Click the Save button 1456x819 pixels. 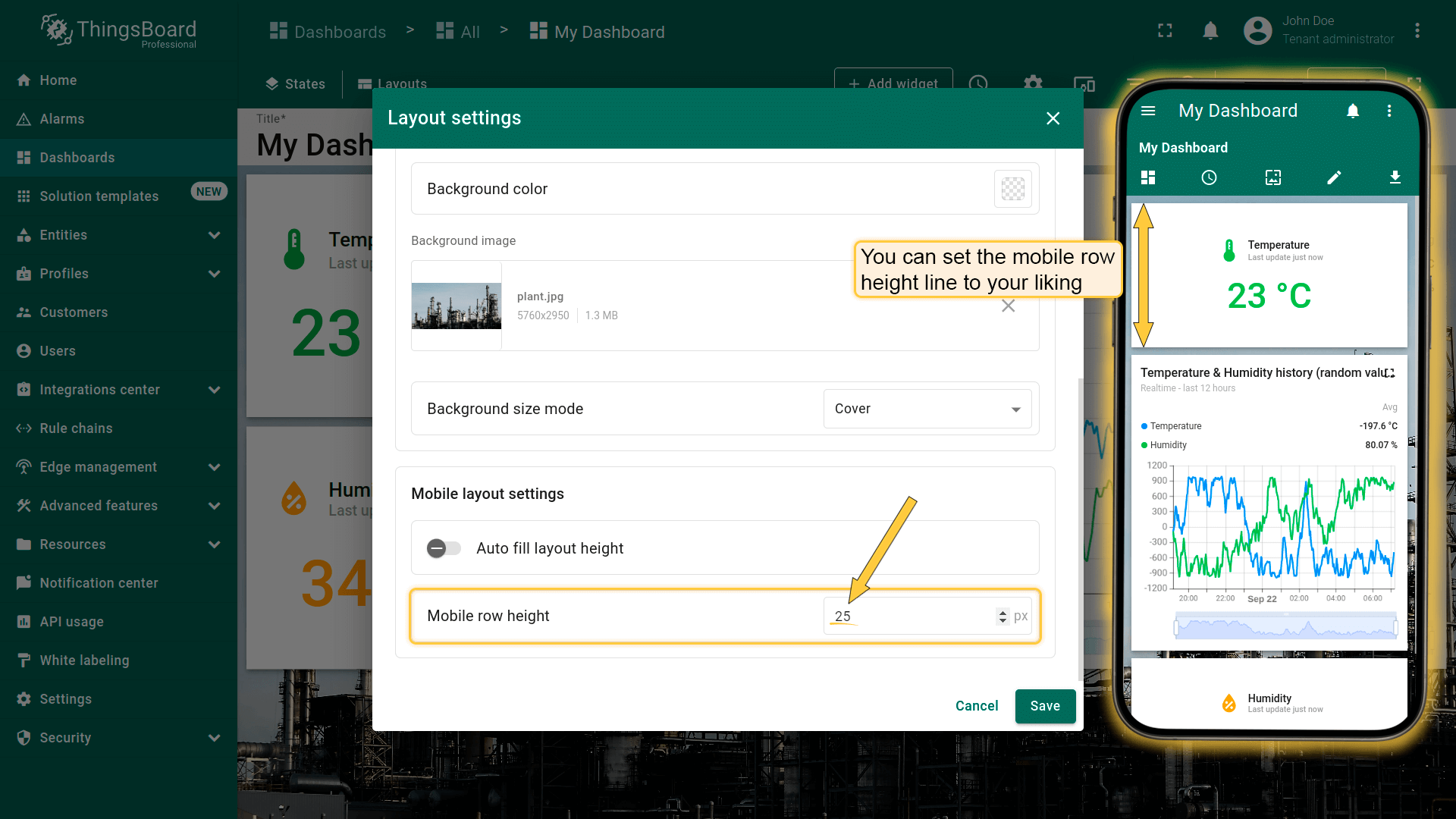click(x=1044, y=706)
